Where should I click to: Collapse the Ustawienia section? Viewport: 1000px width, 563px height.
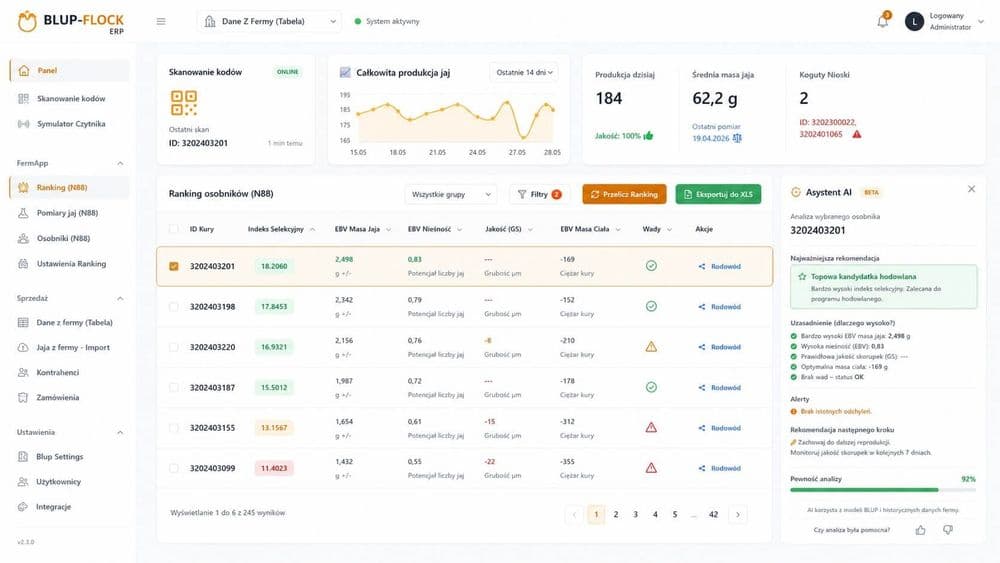120,432
